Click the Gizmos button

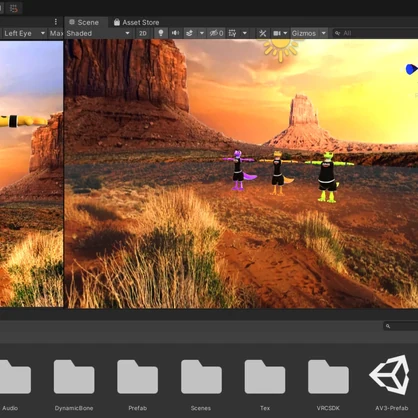[304, 33]
